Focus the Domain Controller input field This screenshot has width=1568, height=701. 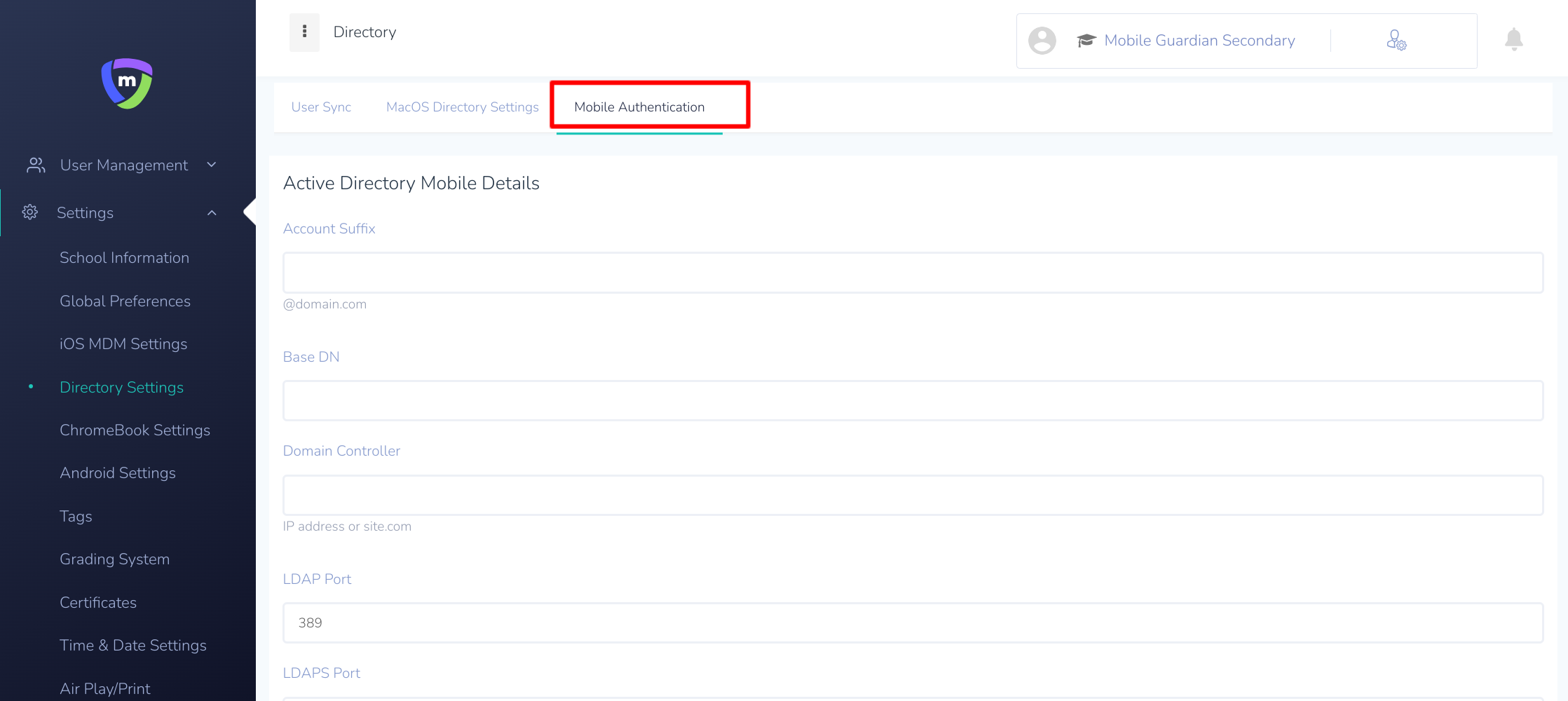pos(913,495)
